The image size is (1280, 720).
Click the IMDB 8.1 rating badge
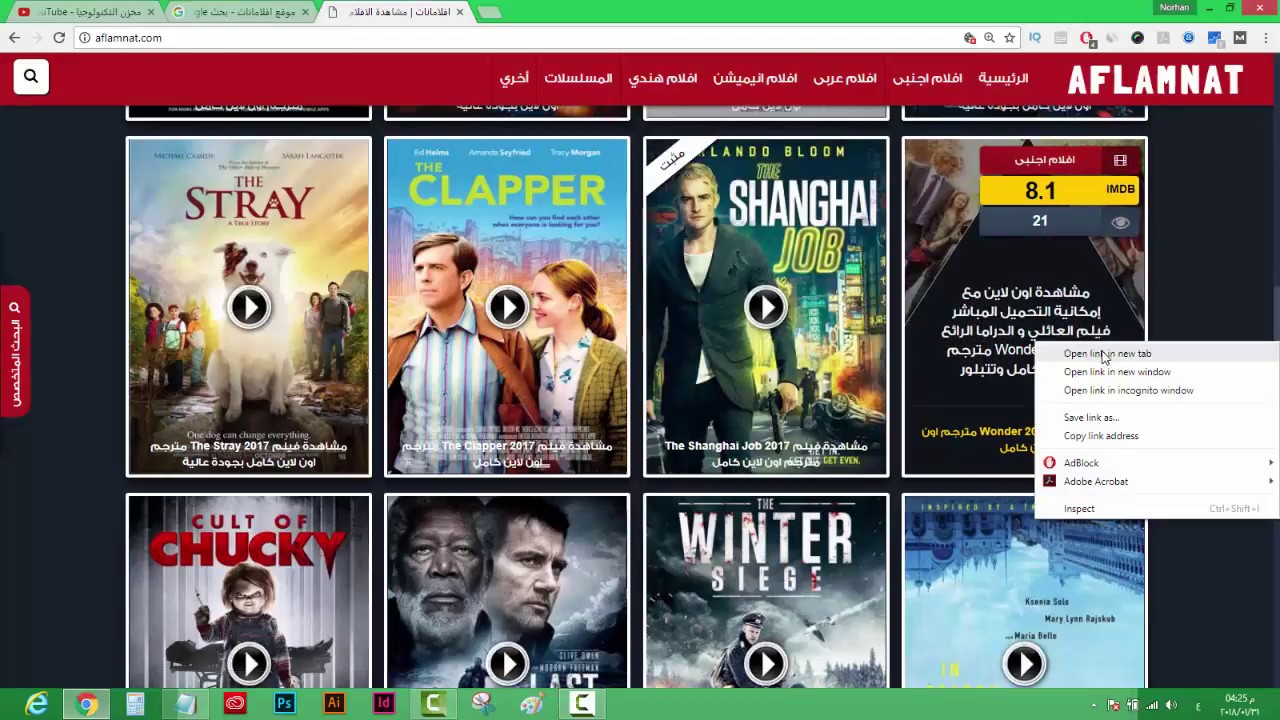[x=1060, y=190]
